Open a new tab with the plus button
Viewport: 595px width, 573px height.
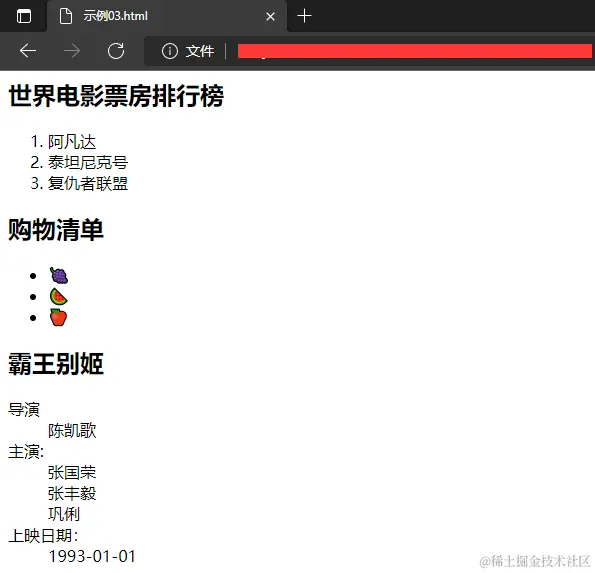(304, 16)
